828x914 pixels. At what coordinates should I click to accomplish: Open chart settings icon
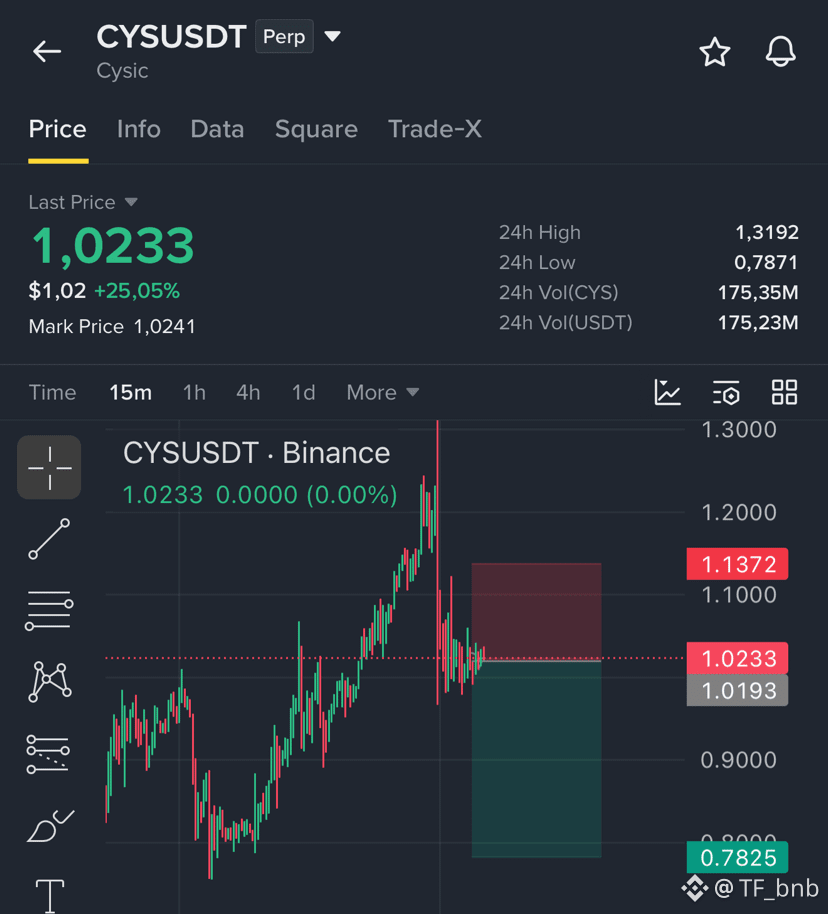point(726,392)
